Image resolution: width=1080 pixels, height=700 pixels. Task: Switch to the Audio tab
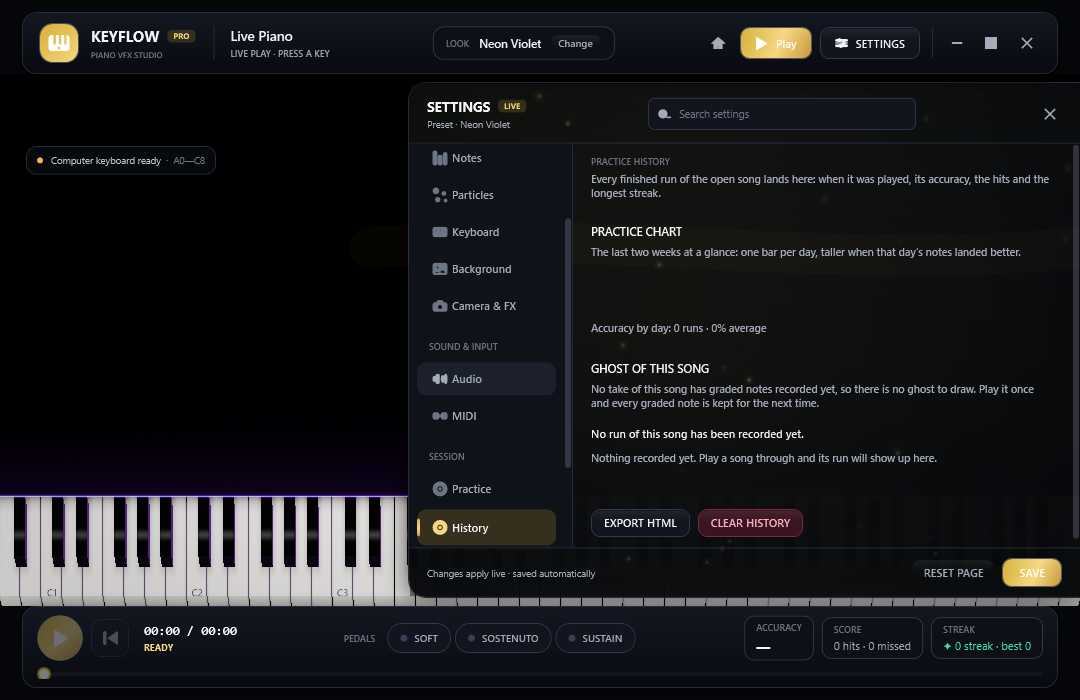coord(486,379)
